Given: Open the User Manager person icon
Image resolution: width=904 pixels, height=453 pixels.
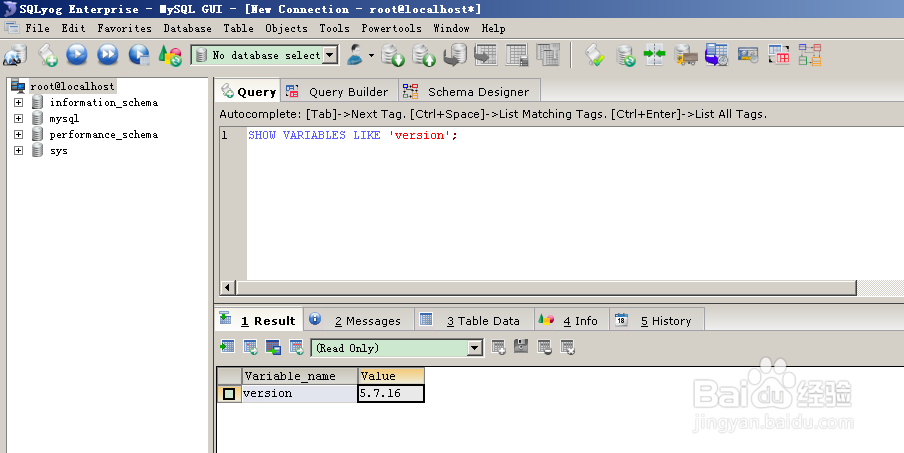Looking at the screenshot, I should pos(356,55).
